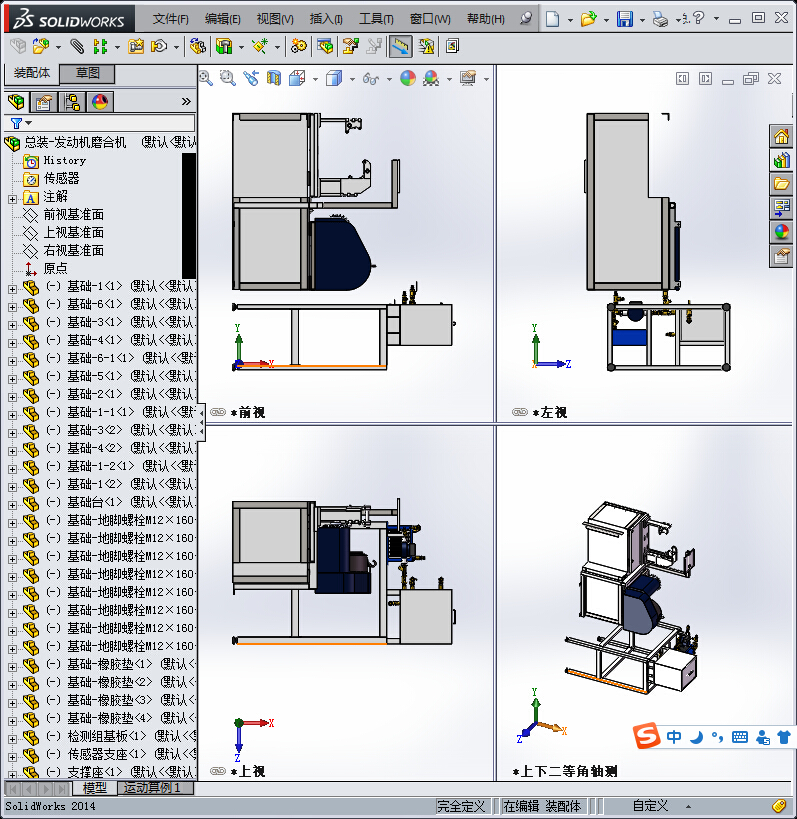Expand the 基础-1<1> component node

pos(12,289)
